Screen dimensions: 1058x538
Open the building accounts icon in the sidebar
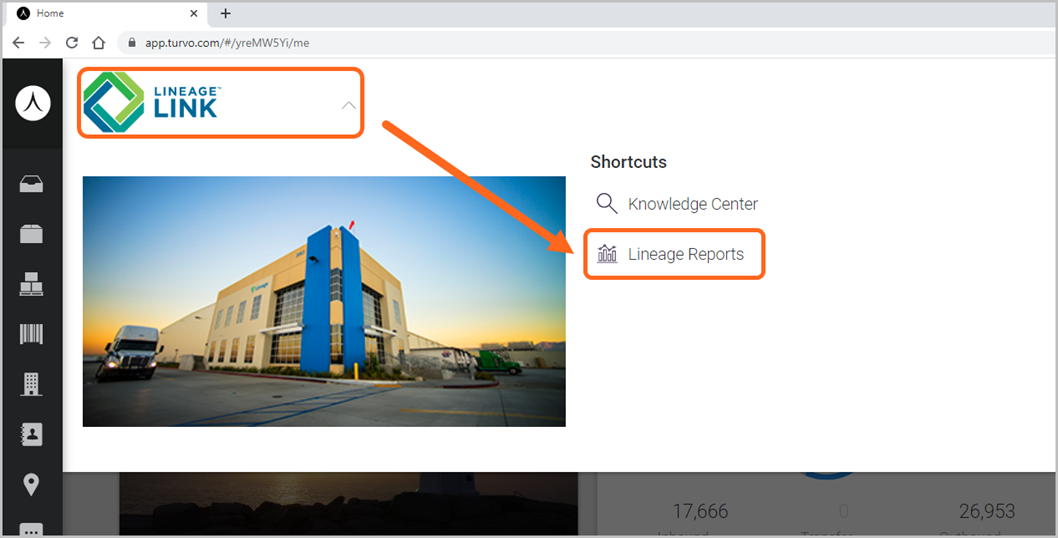pos(31,384)
